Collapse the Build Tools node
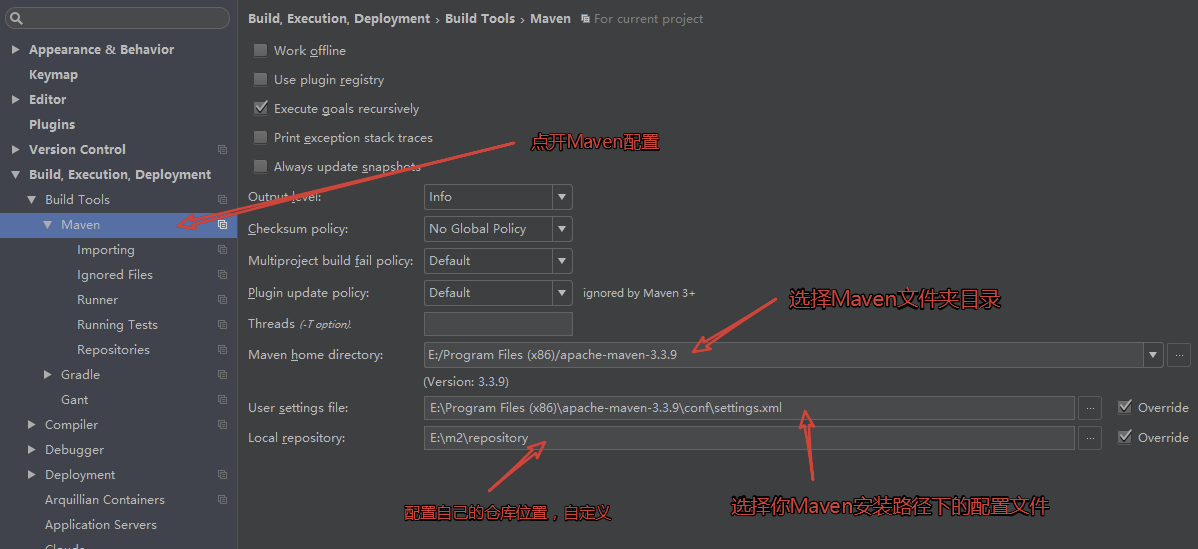 pyautogui.click(x=31, y=200)
